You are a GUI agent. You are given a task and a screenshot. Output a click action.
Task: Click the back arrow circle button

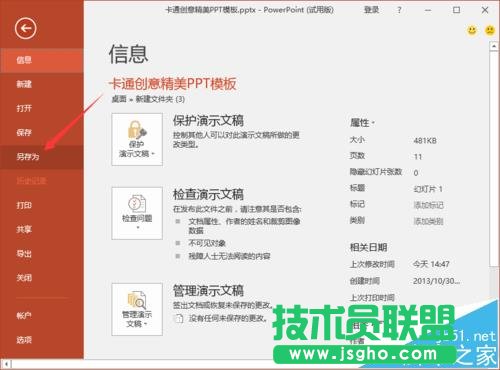(x=25, y=29)
